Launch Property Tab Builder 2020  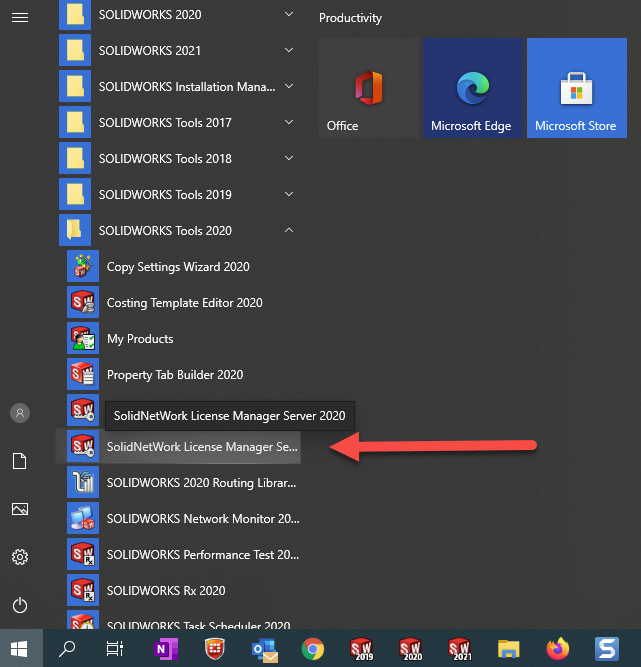click(175, 375)
